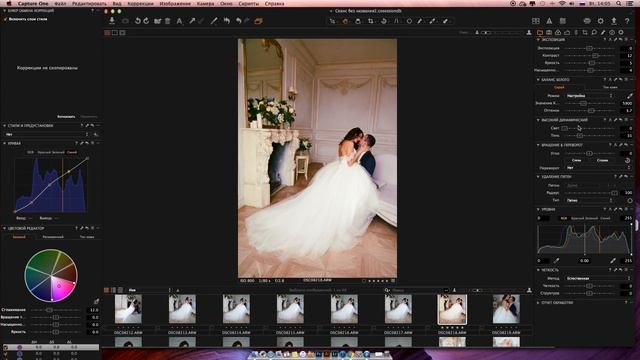Open preferences gear in top toolbar
The width and height of the screenshot is (640, 360).
(600, 21)
